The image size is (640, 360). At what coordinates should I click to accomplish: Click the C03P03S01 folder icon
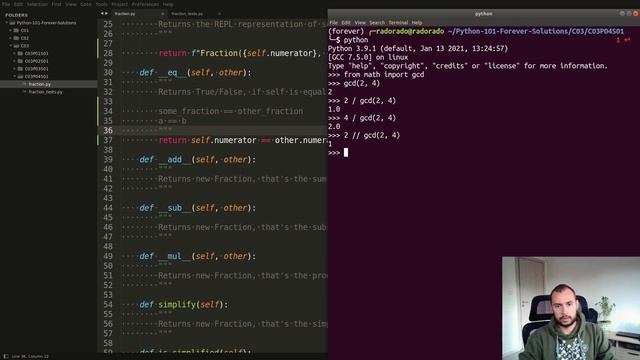click(20, 69)
